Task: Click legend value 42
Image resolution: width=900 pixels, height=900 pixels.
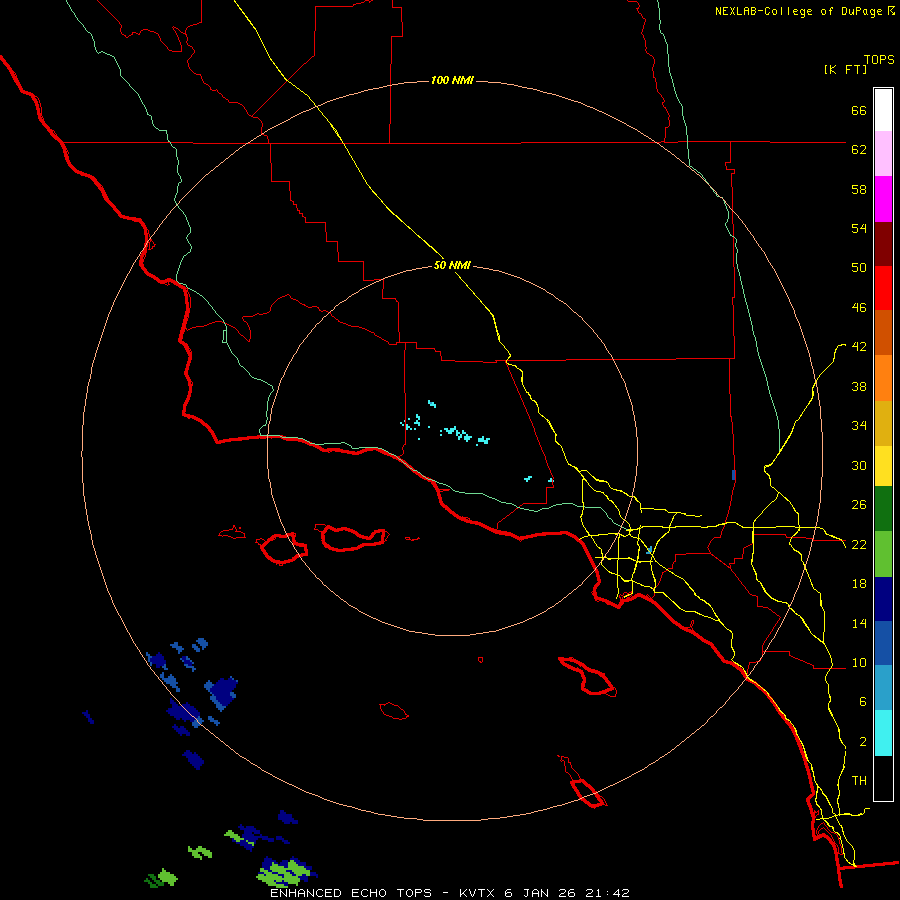Action: point(859,346)
